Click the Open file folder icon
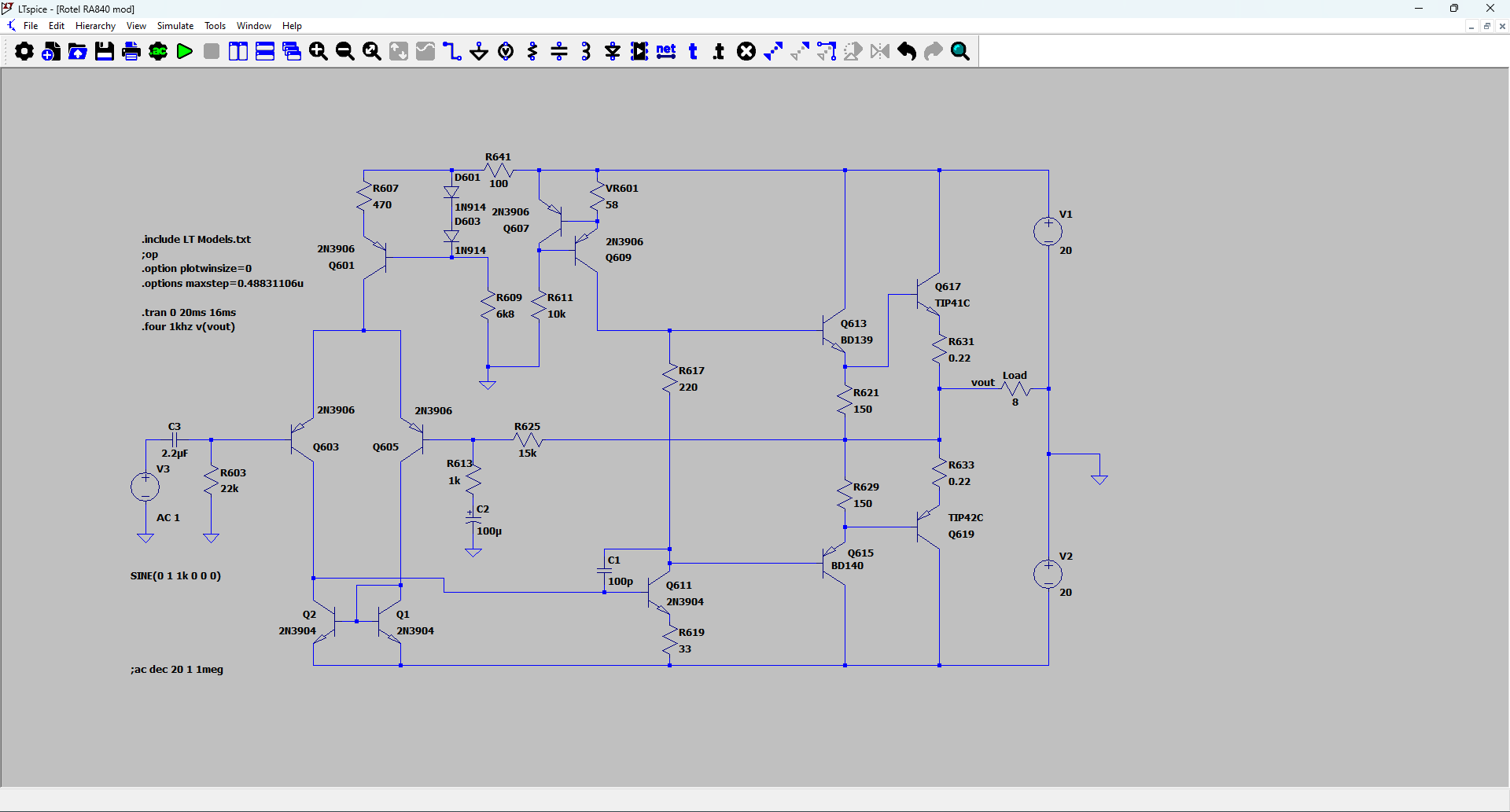Image resolution: width=1510 pixels, height=812 pixels. 78,52
